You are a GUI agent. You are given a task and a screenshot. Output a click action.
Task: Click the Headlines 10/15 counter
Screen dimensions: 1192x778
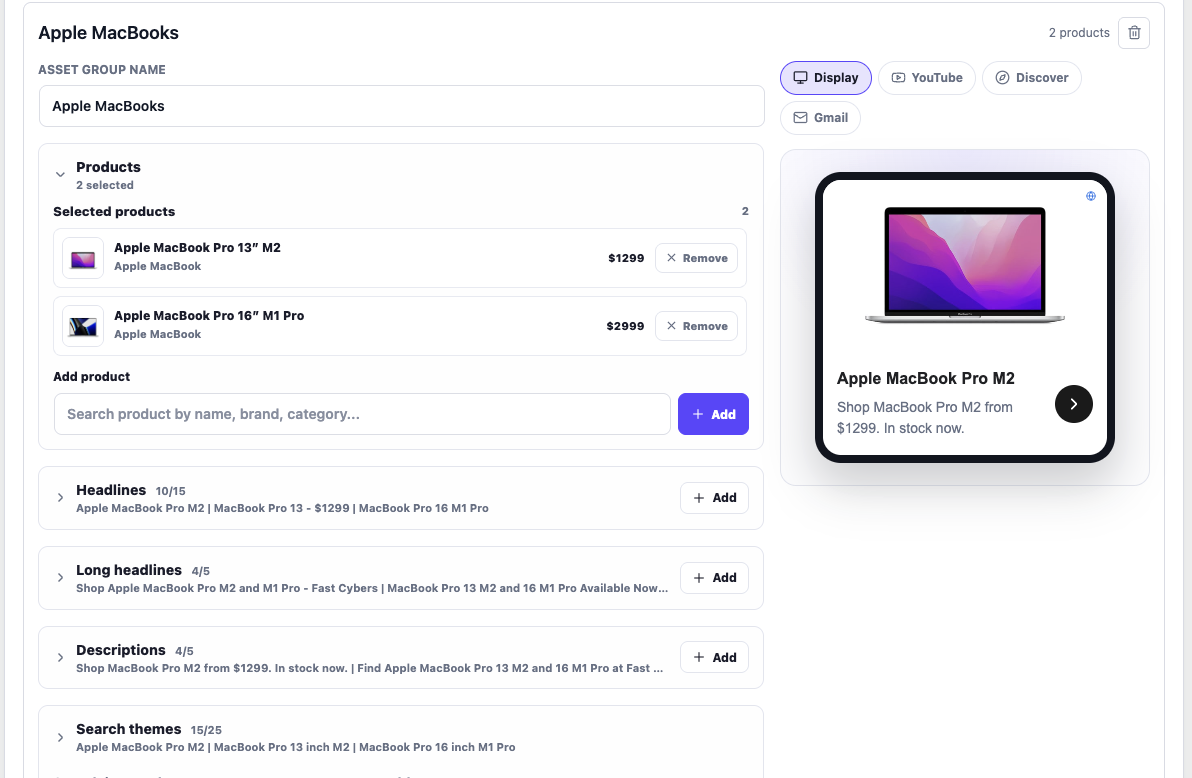click(170, 491)
